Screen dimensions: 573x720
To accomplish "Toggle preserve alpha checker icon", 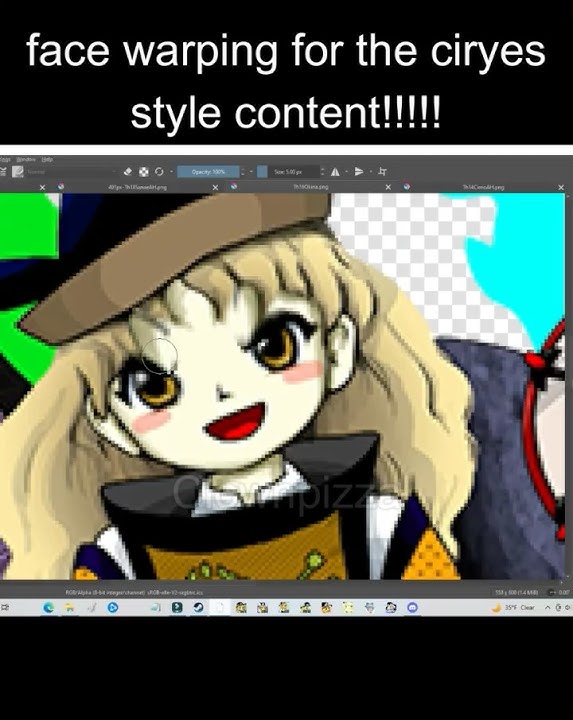I will coord(144,171).
